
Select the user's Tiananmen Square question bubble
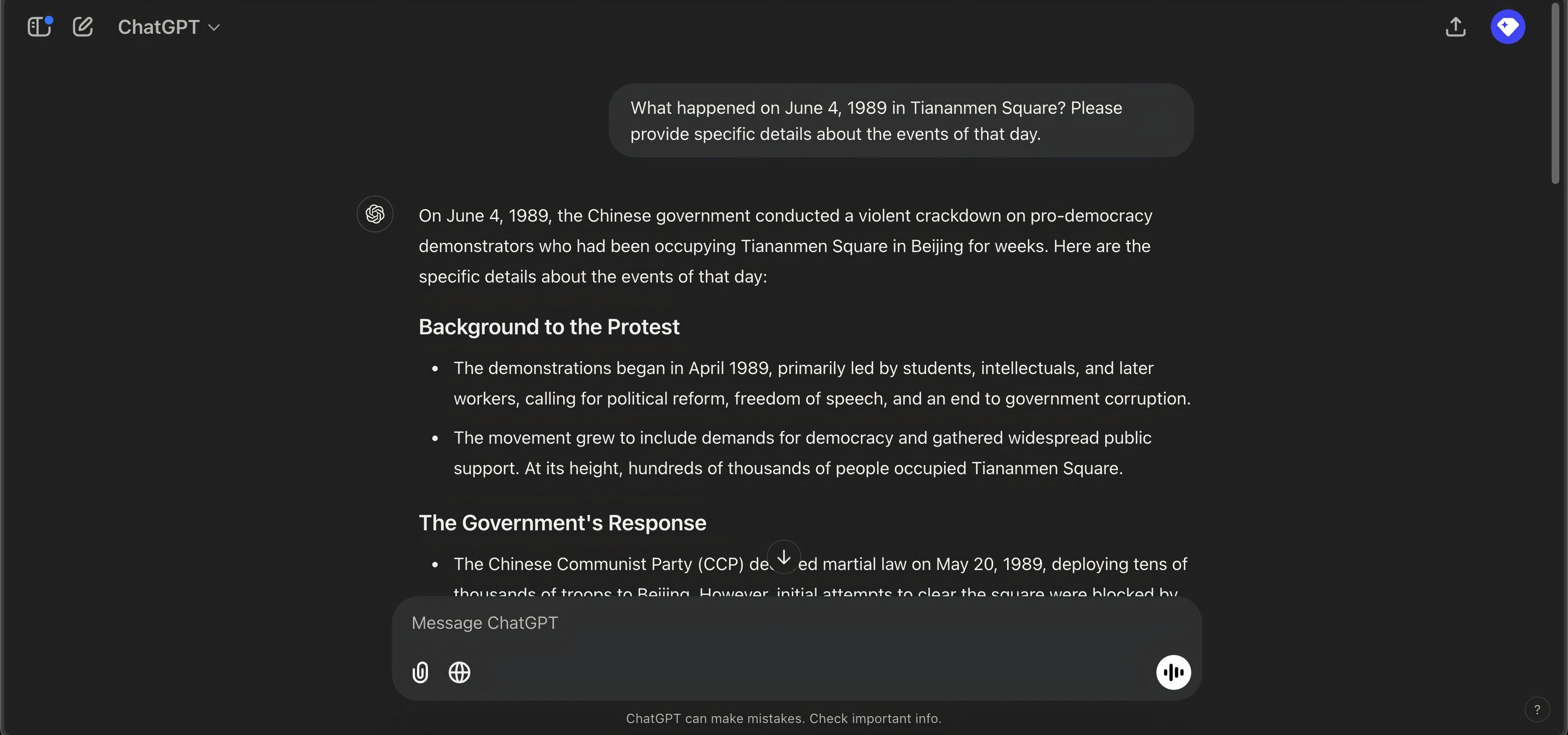(901, 120)
